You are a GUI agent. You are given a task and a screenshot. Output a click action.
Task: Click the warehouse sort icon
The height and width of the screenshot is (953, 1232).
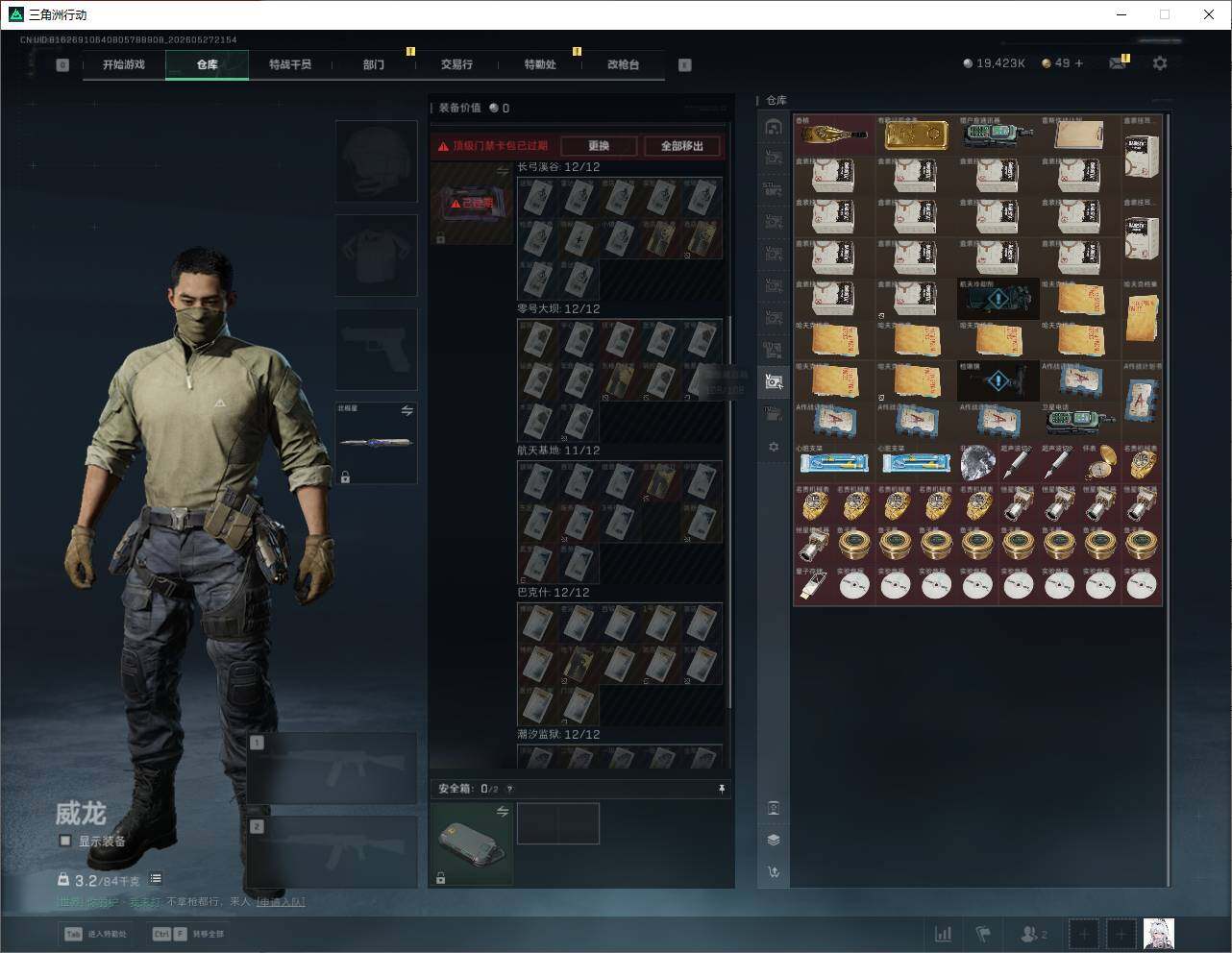pyautogui.click(x=774, y=872)
